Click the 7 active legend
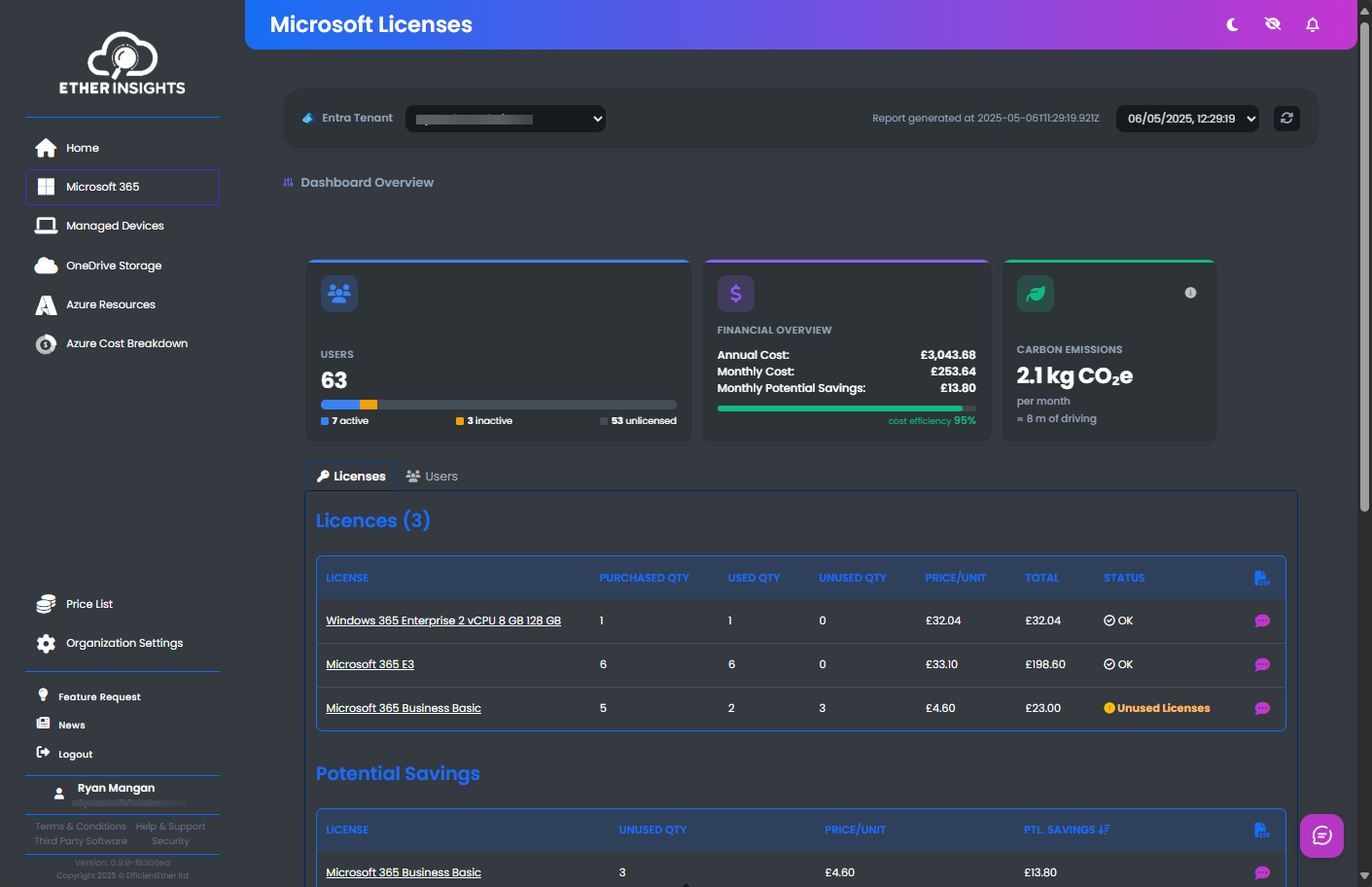Image resolution: width=1372 pixels, height=887 pixels. pyautogui.click(x=344, y=421)
